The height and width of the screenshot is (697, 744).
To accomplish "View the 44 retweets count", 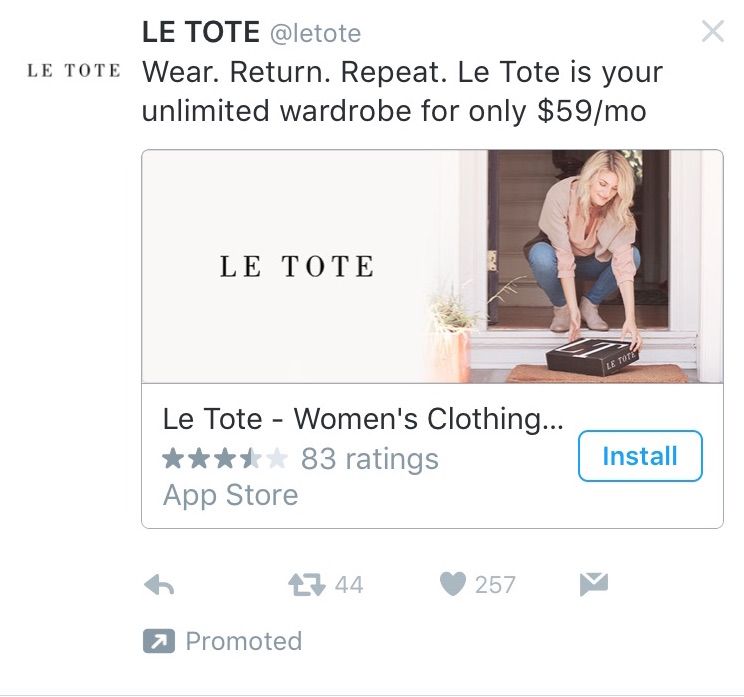I will click(x=349, y=585).
